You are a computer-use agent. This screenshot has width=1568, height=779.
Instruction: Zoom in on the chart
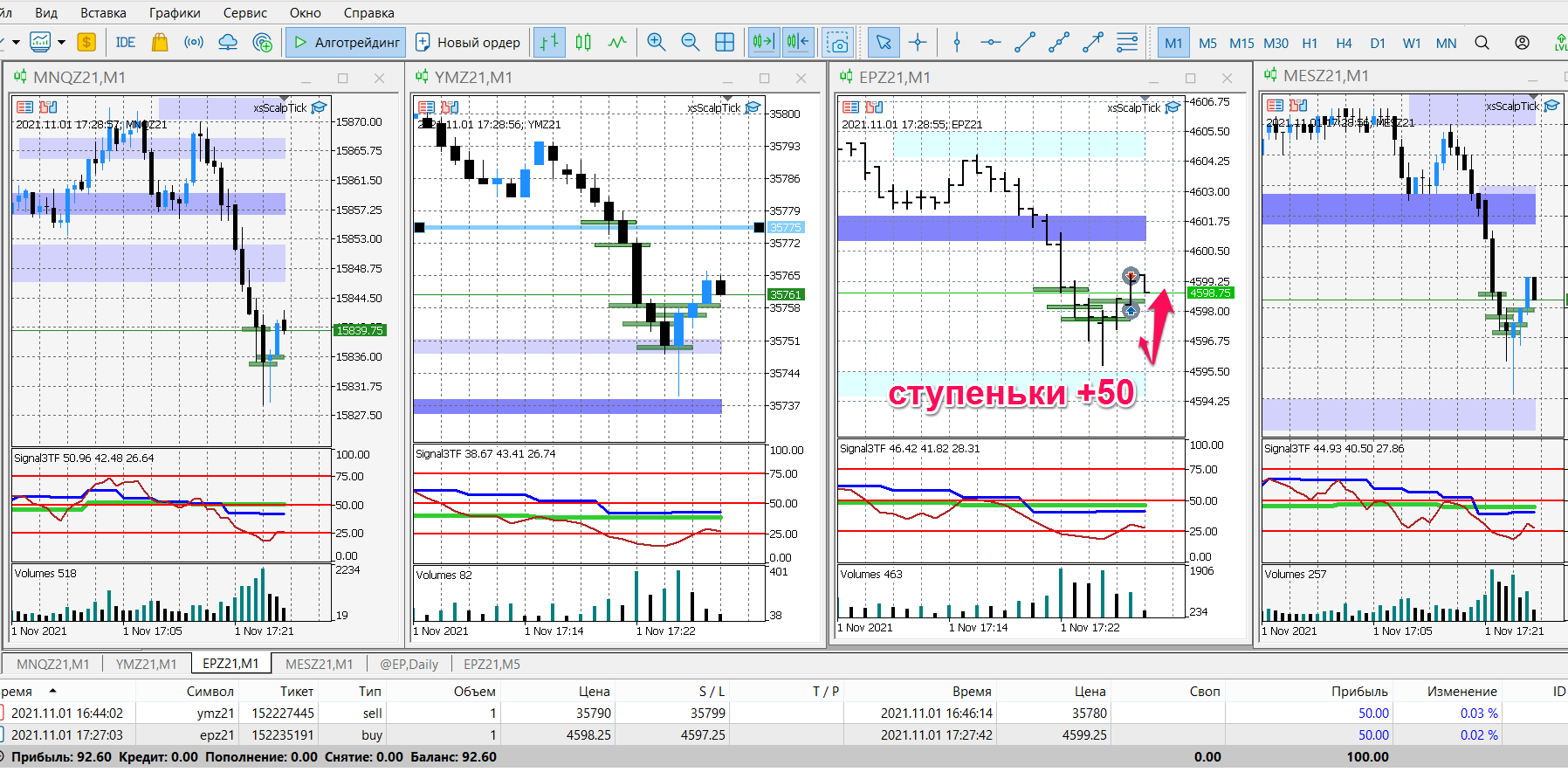[x=657, y=42]
